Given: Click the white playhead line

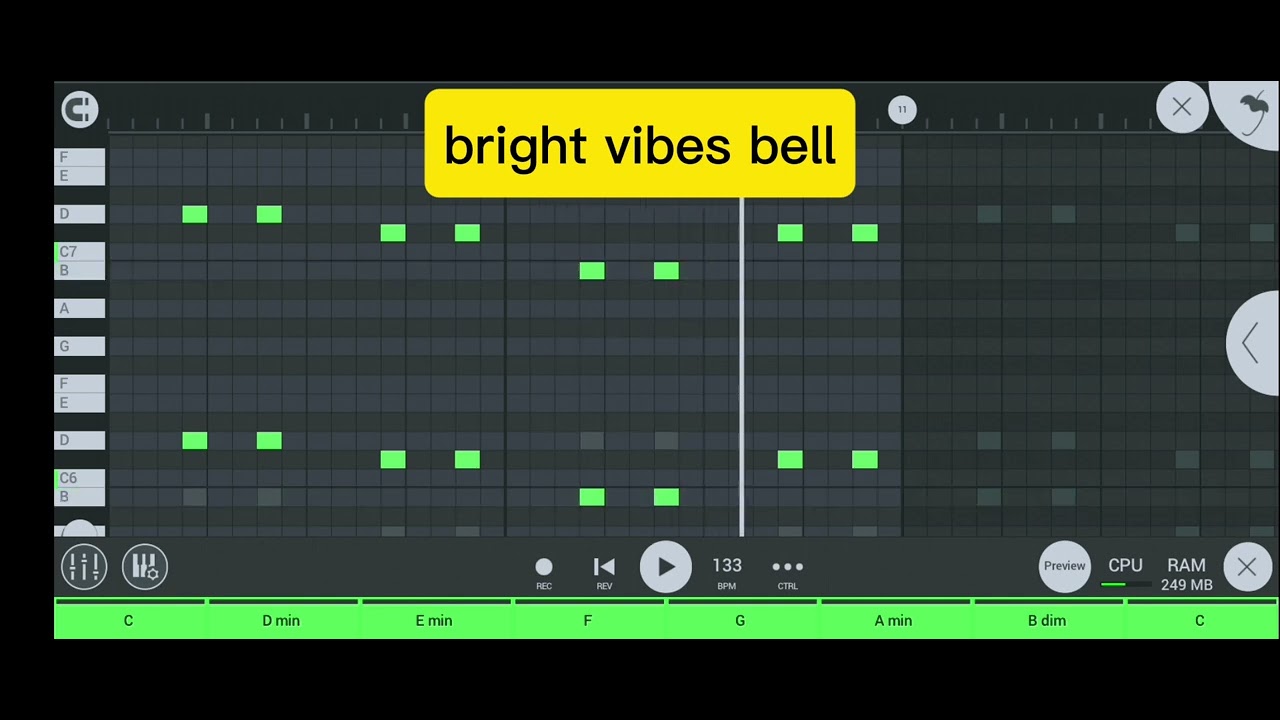Looking at the screenshot, I should 741,367.
